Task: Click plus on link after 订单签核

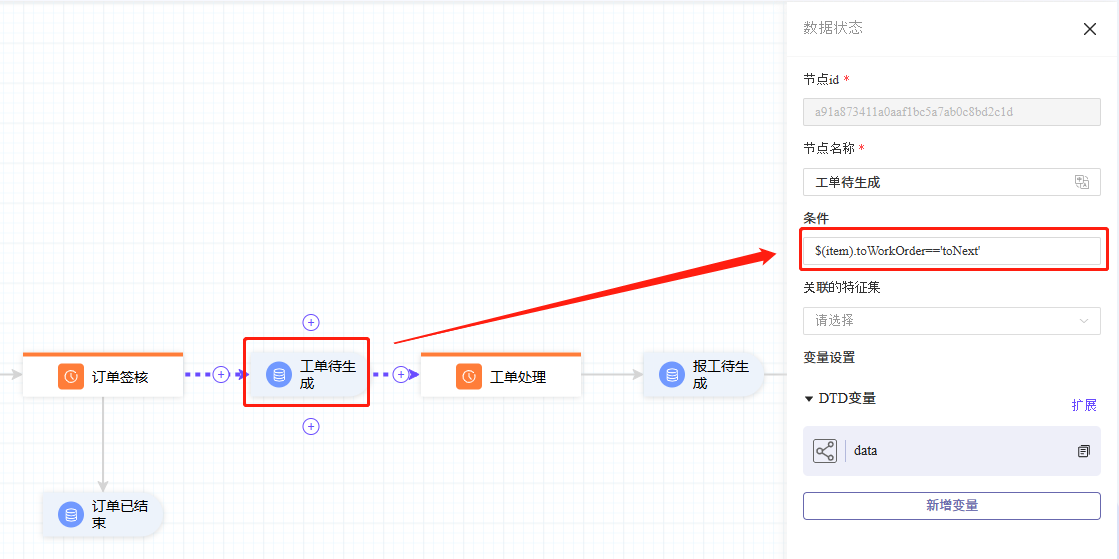Action: pos(221,374)
